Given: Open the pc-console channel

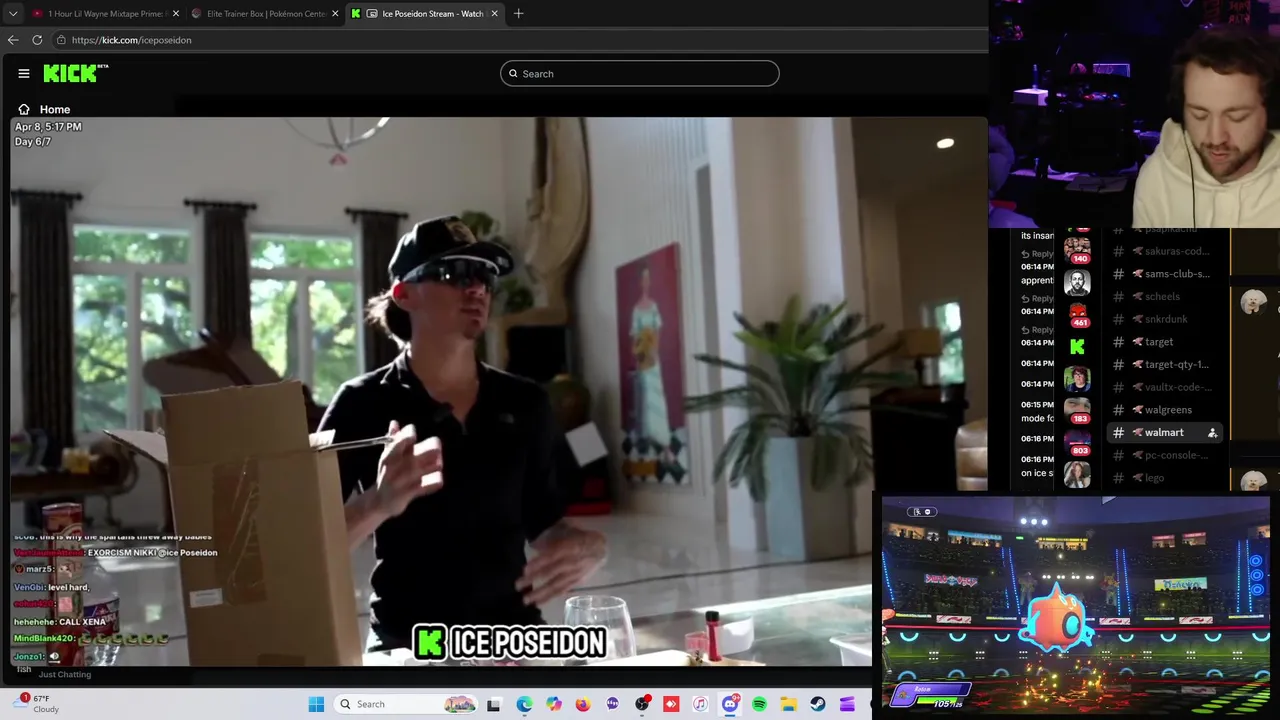Looking at the screenshot, I should [1167, 455].
